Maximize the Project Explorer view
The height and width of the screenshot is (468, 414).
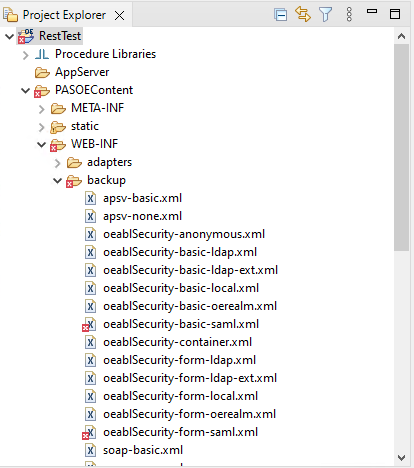point(395,14)
